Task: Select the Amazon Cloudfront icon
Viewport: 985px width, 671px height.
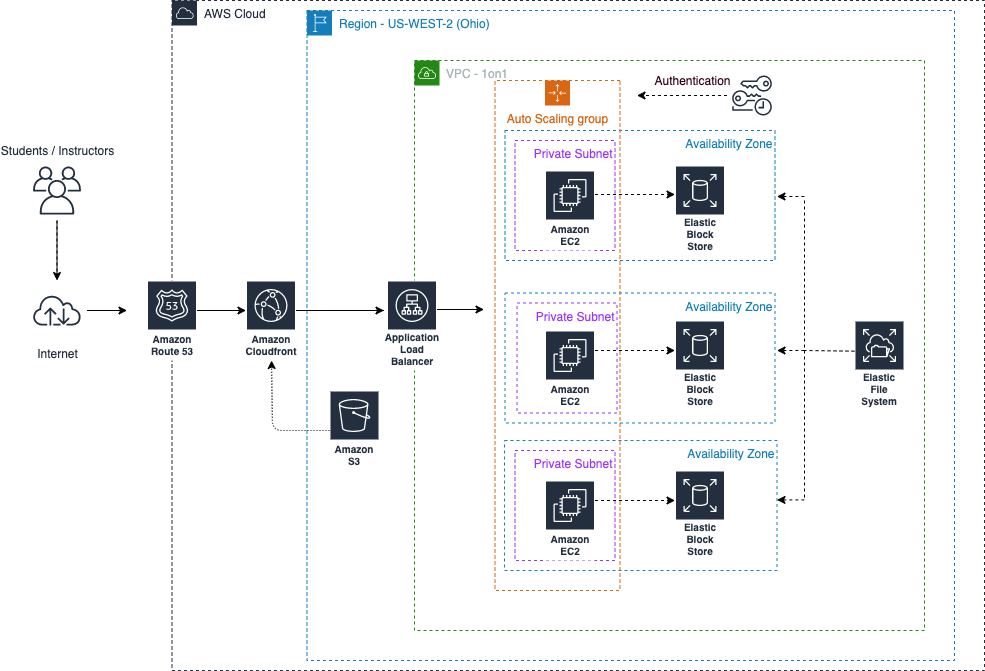Action: [x=271, y=305]
